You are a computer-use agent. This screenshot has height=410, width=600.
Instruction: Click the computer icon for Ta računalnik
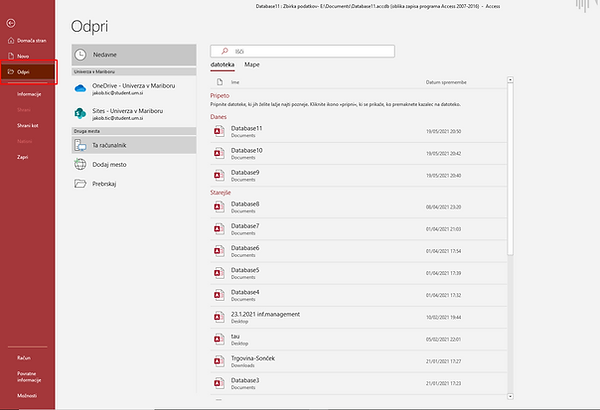click(x=80, y=145)
